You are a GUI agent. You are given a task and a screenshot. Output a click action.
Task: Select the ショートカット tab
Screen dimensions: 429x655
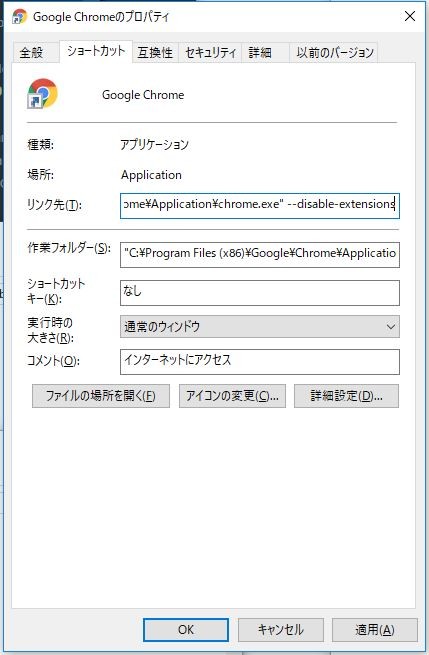click(96, 51)
